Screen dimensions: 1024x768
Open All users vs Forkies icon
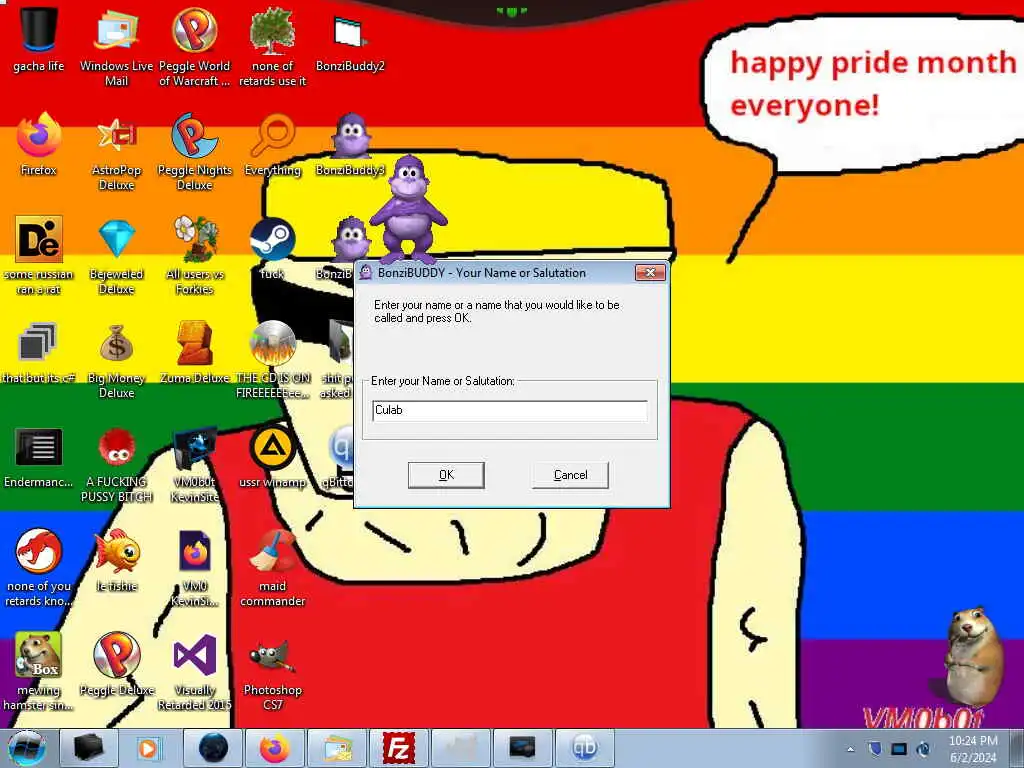click(195, 239)
